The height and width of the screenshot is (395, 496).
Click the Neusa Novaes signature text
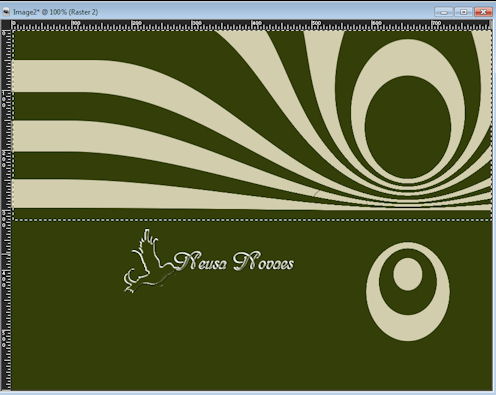(233, 262)
